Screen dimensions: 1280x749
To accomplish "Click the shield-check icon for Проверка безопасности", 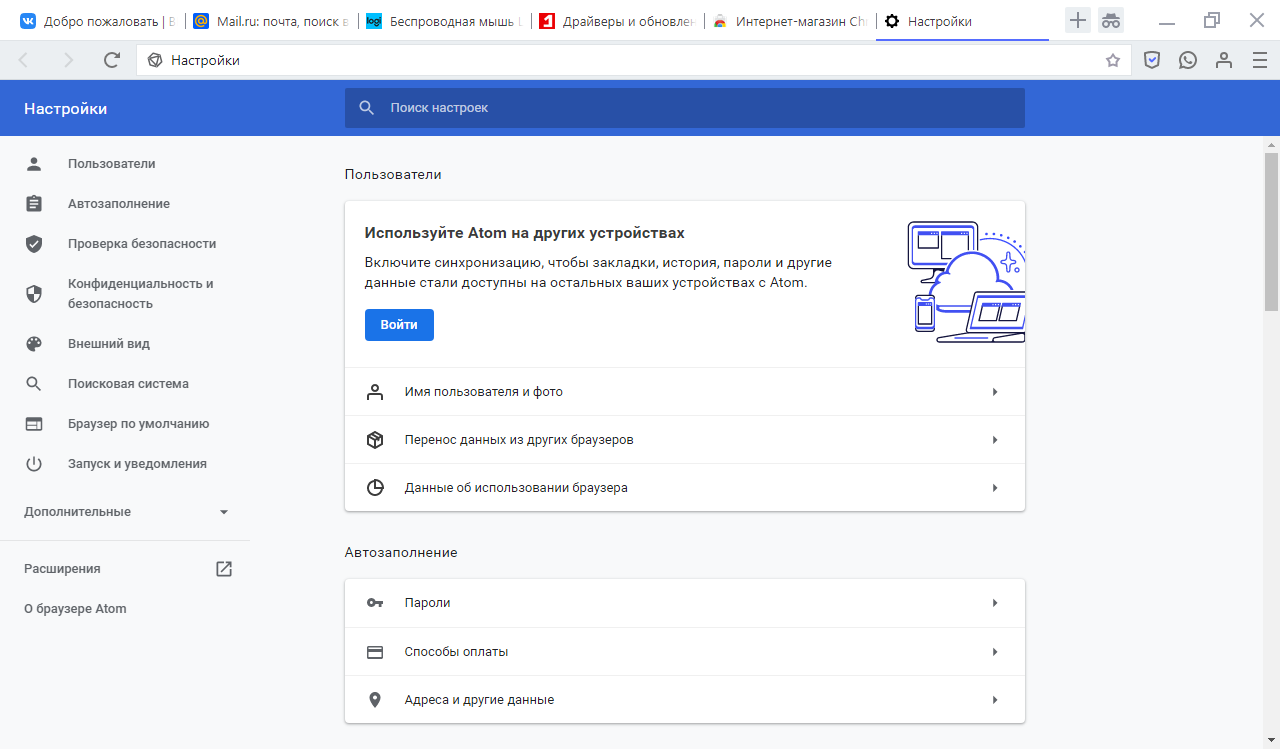I will [34, 243].
